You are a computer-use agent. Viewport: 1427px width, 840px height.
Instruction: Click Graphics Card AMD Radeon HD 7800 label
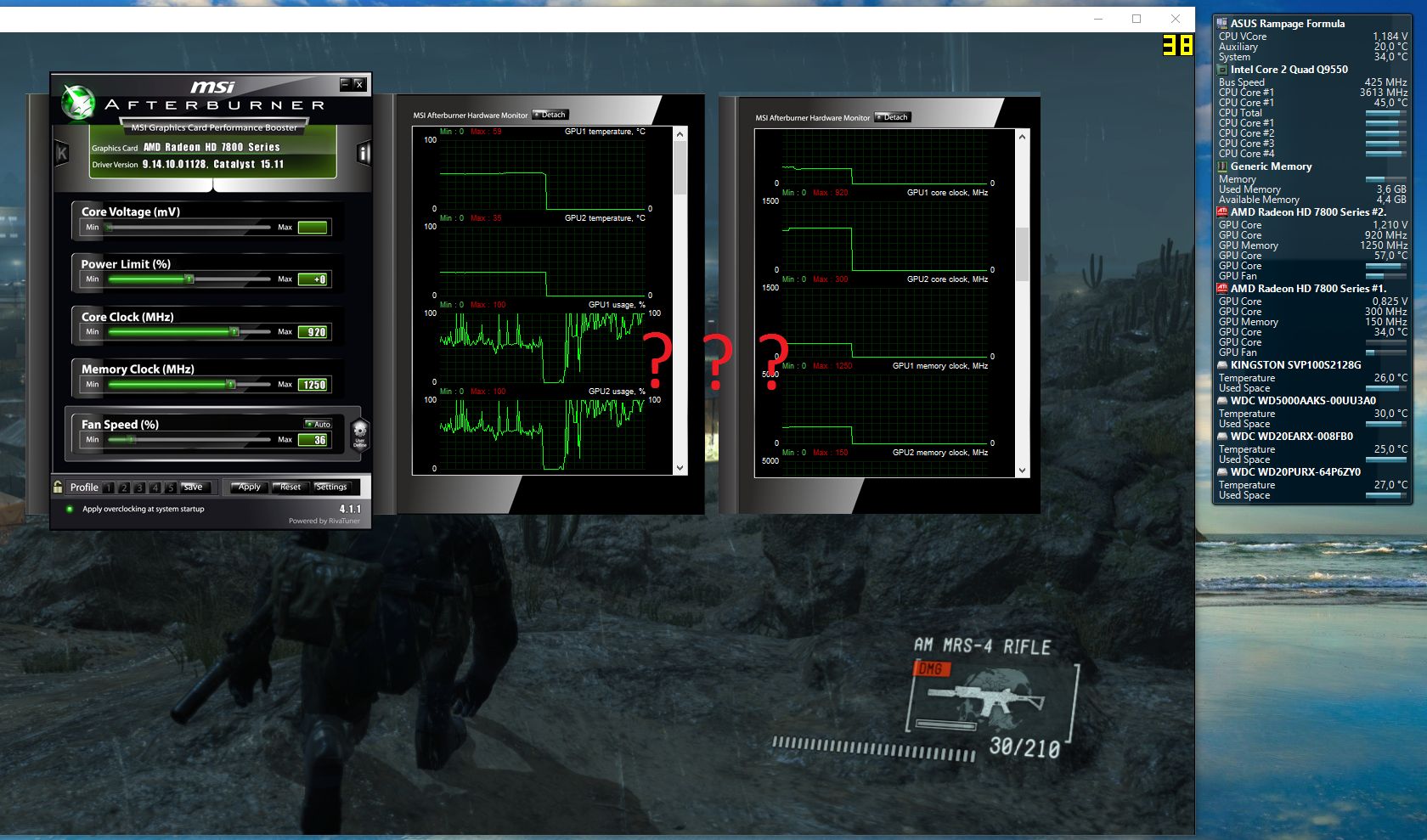(186, 148)
